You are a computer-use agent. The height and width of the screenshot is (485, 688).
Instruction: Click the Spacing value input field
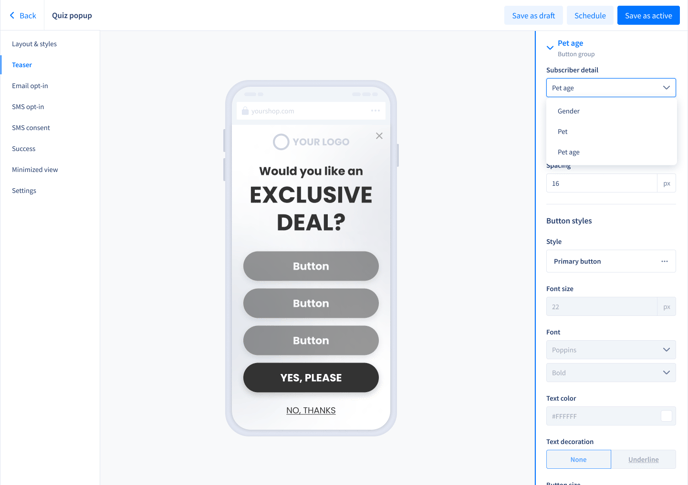click(x=602, y=183)
